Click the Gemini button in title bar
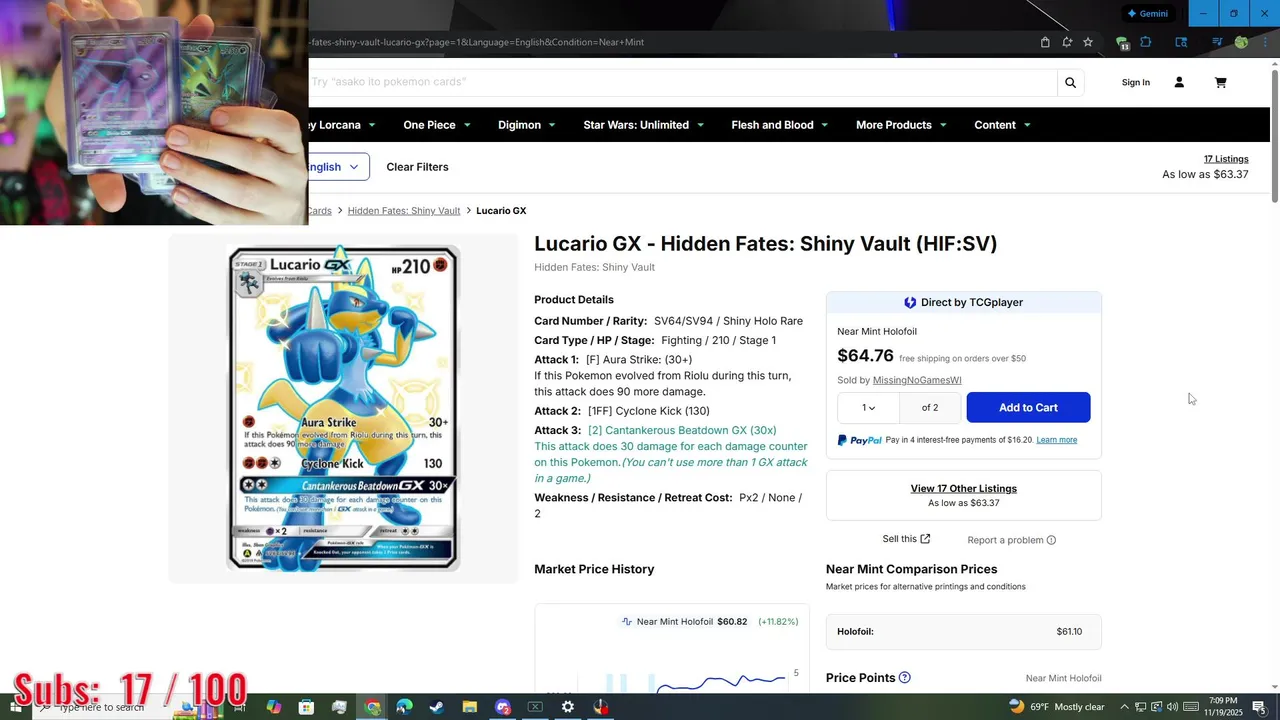Screen dimensions: 1280x720 pyautogui.click(x=1147, y=14)
